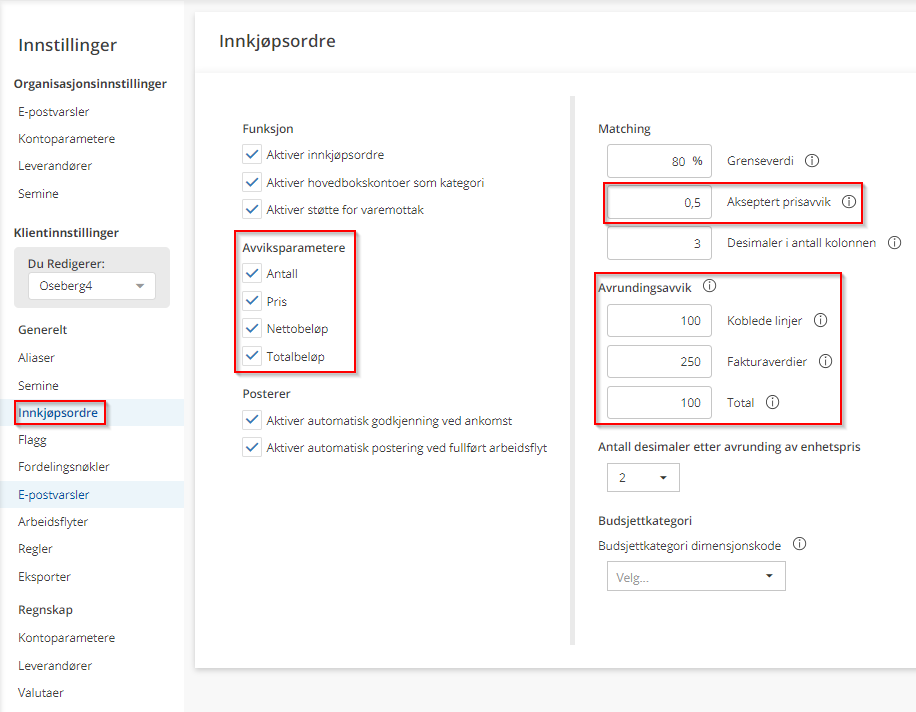Click info icon for Desimaler i antall kolonnen
This screenshot has height=712, width=916.
pos(894,243)
